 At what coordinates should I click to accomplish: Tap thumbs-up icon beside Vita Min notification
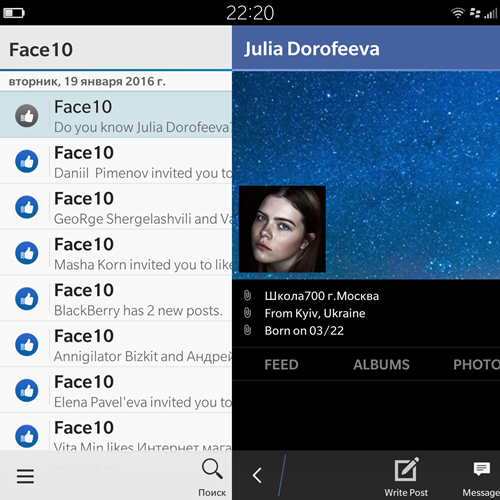(x=27, y=436)
